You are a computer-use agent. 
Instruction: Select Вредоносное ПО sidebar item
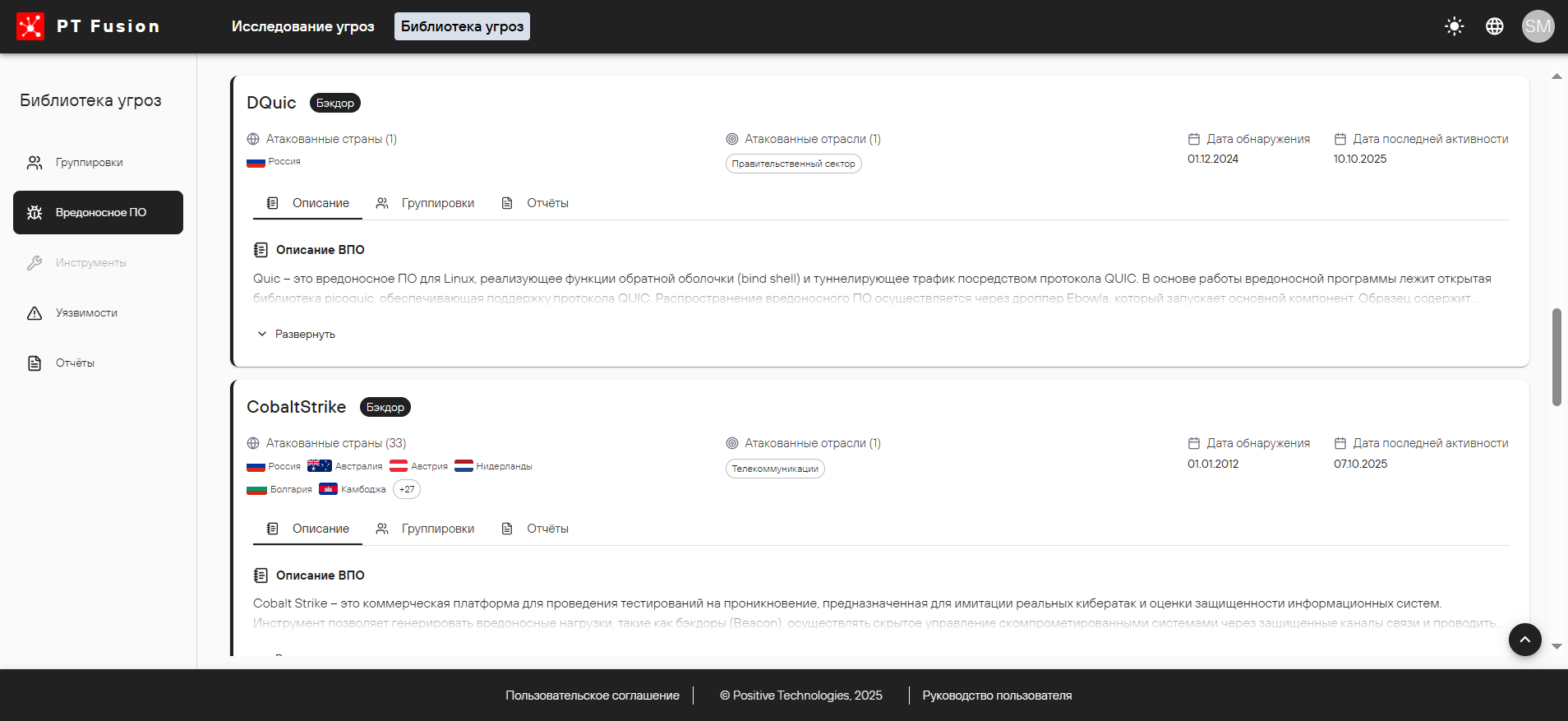pos(99,213)
